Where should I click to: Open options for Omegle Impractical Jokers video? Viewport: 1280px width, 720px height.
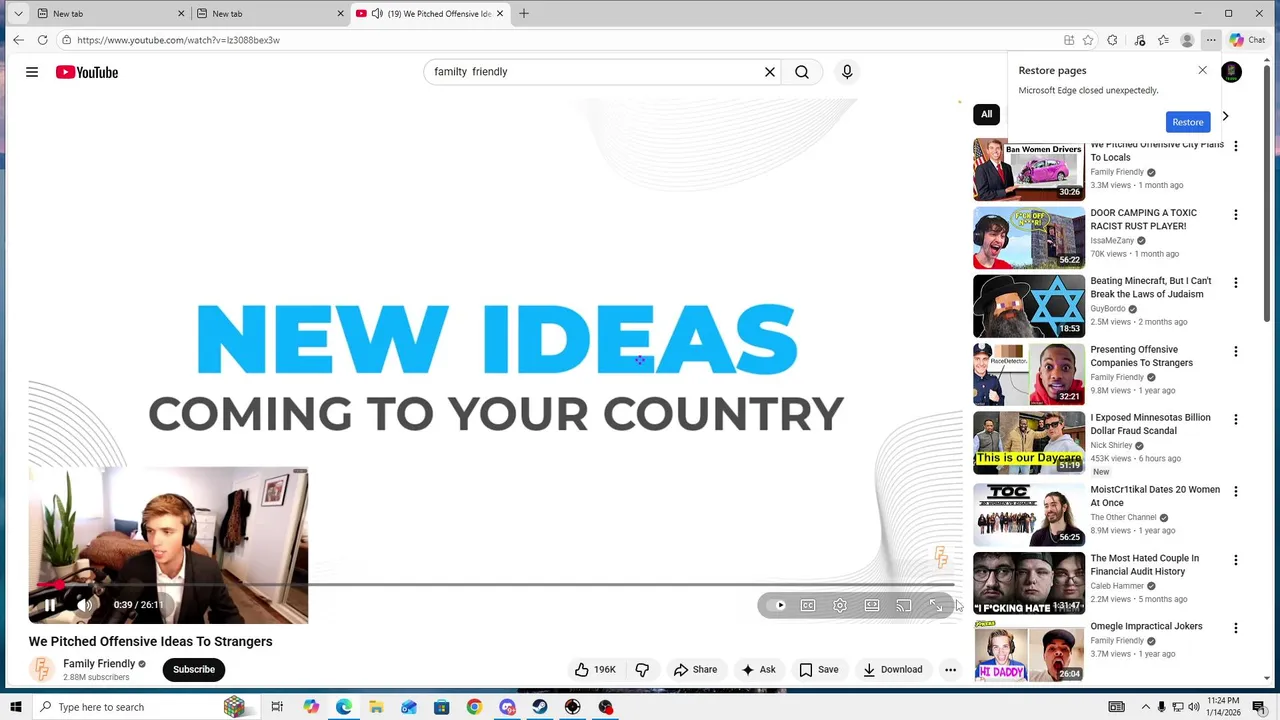1235,629
